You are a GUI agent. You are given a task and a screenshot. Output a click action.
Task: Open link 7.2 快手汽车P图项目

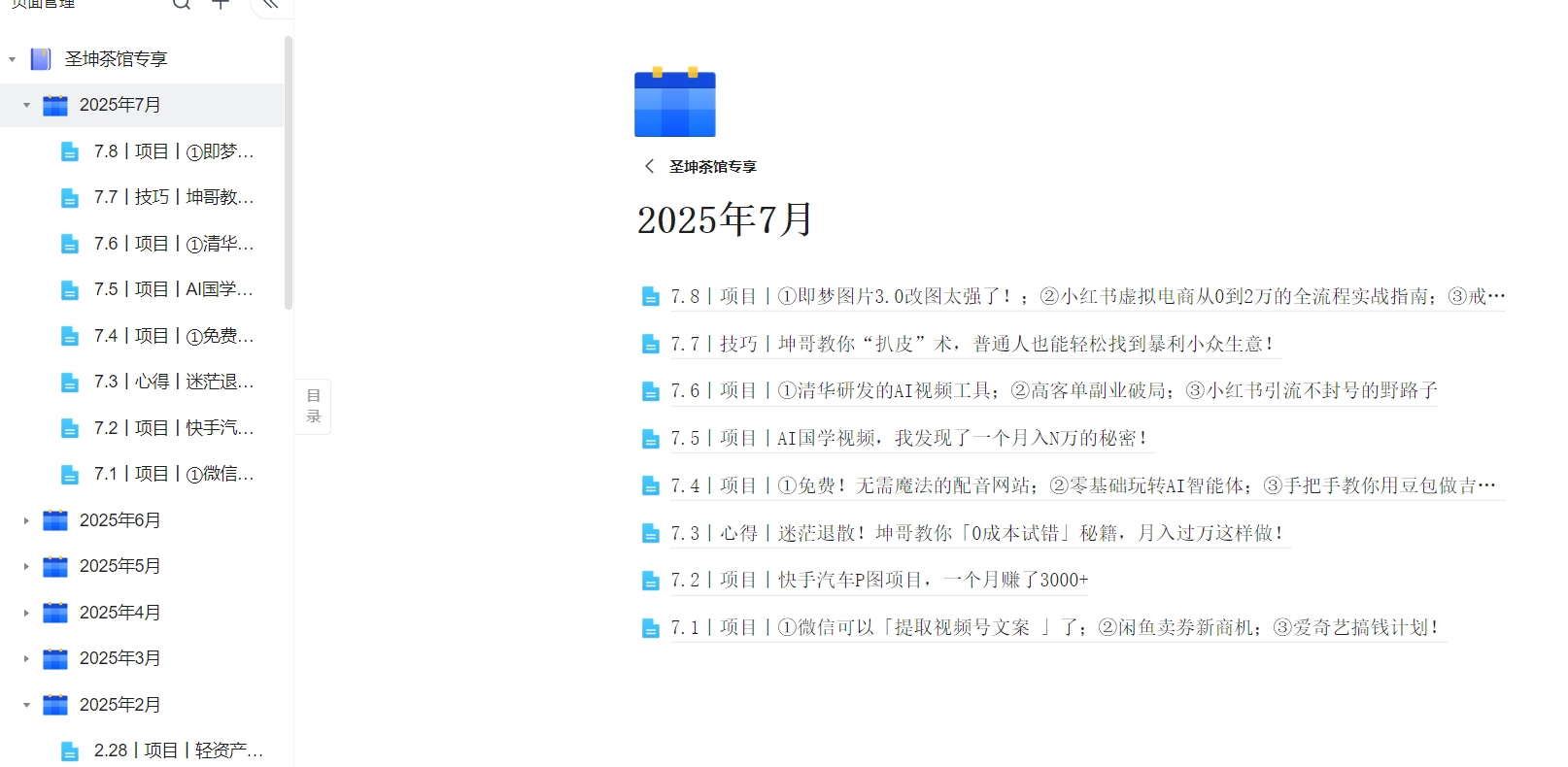(x=879, y=580)
